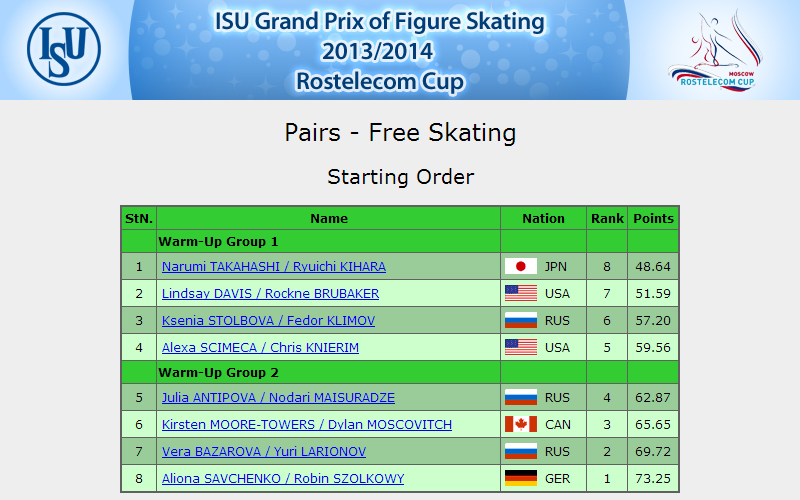Click the USA flag beside Lindsay Davis
The height and width of the screenshot is (500, 800).
(520, 293)
